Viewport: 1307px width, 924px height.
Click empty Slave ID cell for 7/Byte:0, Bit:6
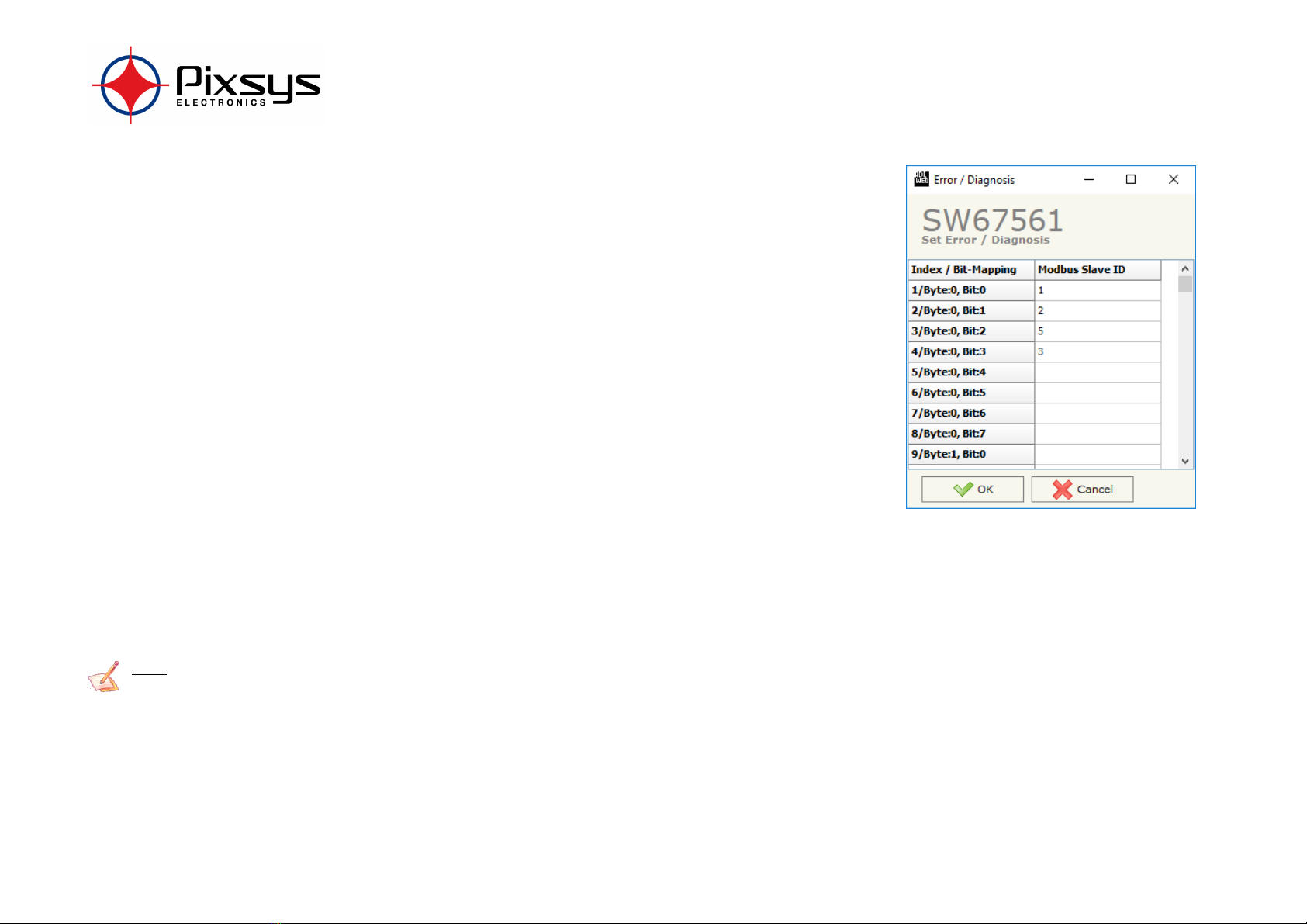tap(1098, 414)
